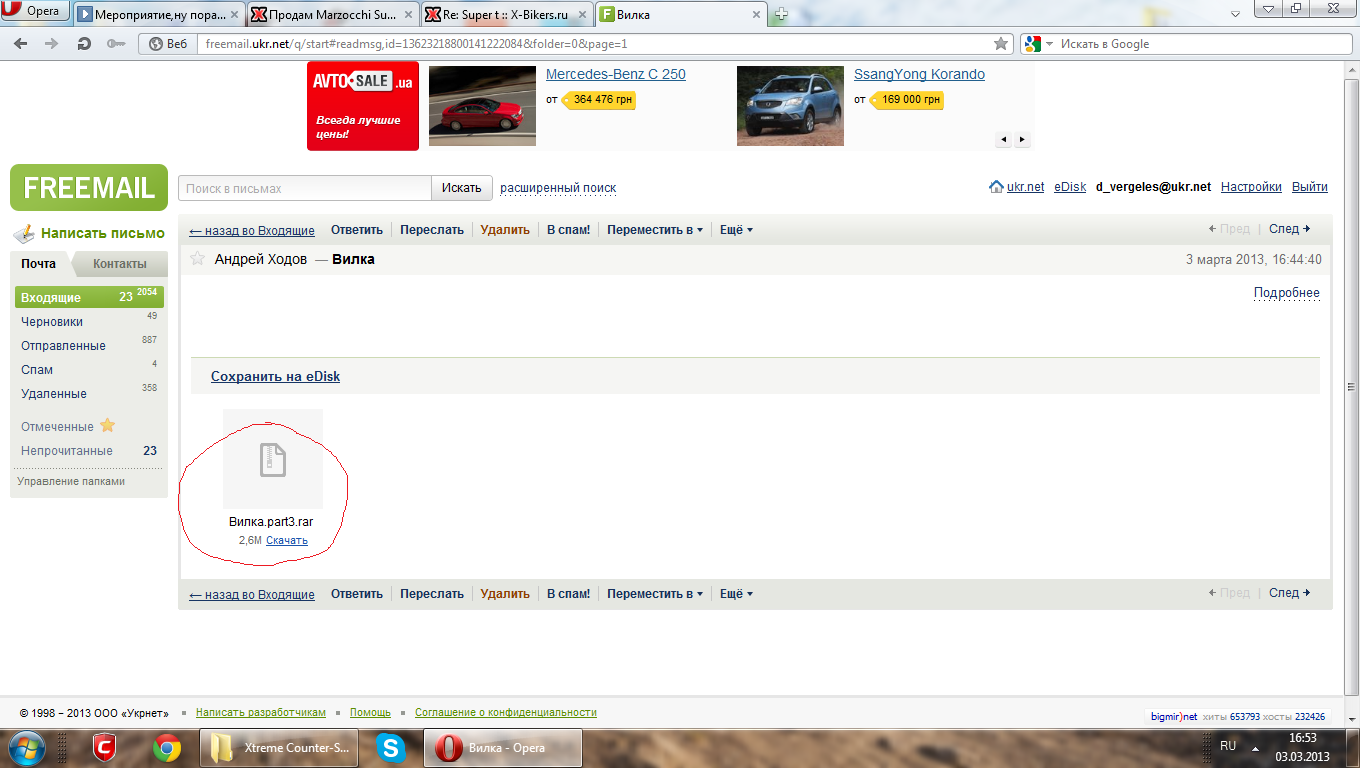Go forward with browser forward arrow
This screenshot has width=1360, height=768.
click(51, 44)
